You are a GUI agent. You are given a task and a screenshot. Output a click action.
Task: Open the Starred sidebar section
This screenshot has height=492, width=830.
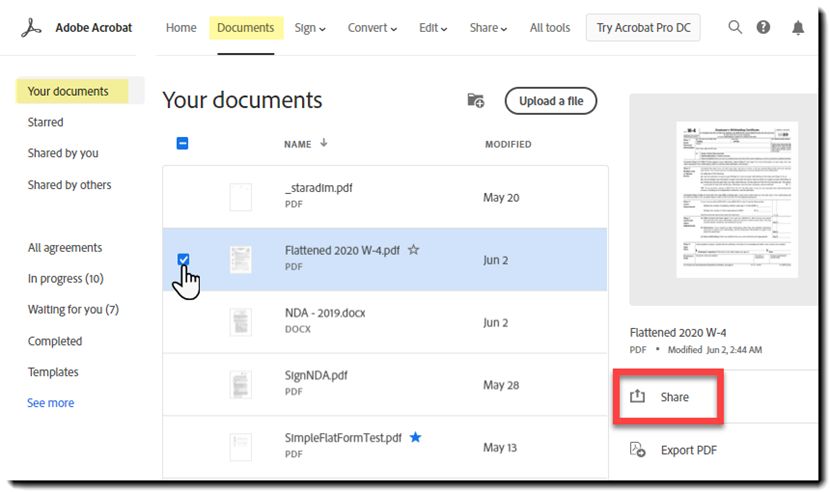(46, 122)
